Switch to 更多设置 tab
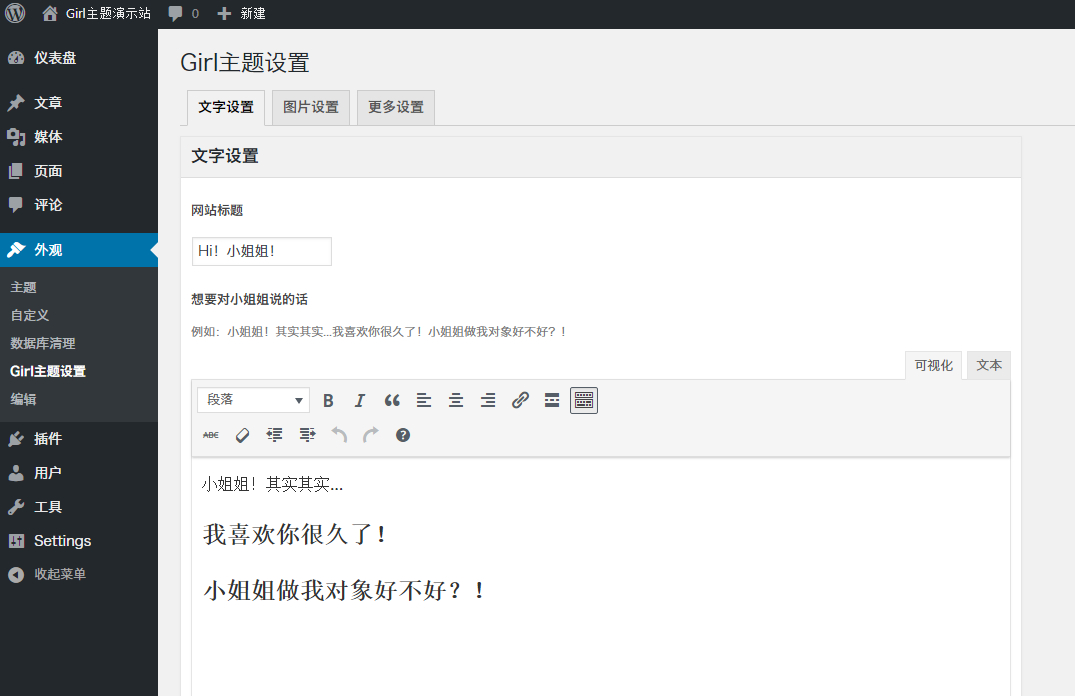The height and width of the screenshot is (696, 1075). (x=396, y=108)
